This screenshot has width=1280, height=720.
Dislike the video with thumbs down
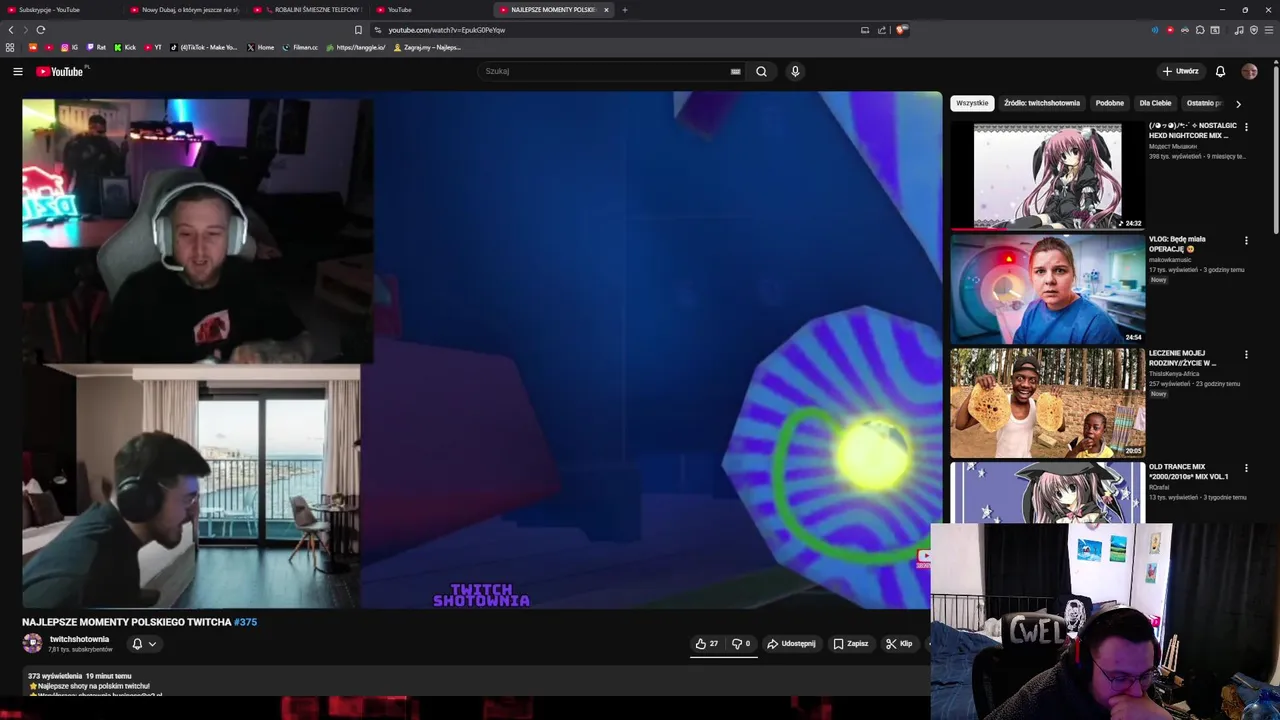click(741, 644)
